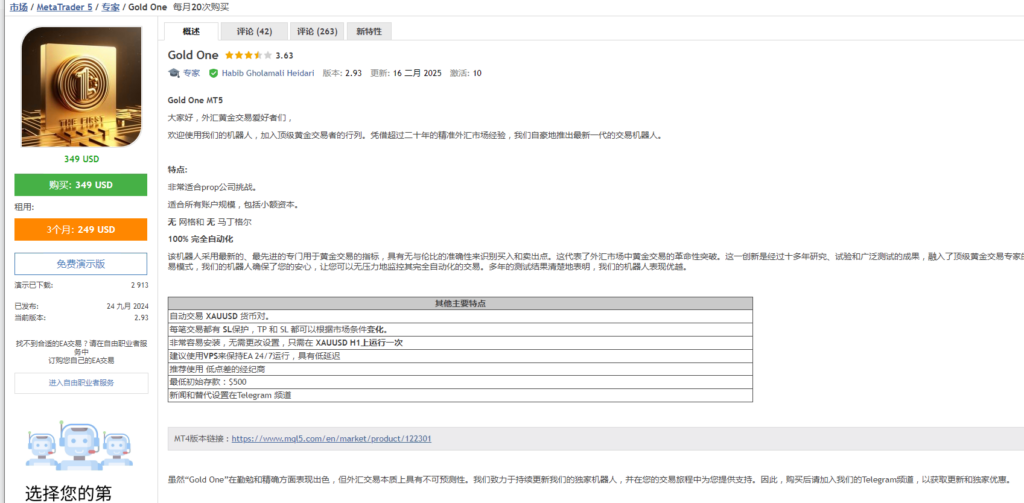Click the star rating next to Gold One
This screenshot has height=503, width=1024.
248,56
